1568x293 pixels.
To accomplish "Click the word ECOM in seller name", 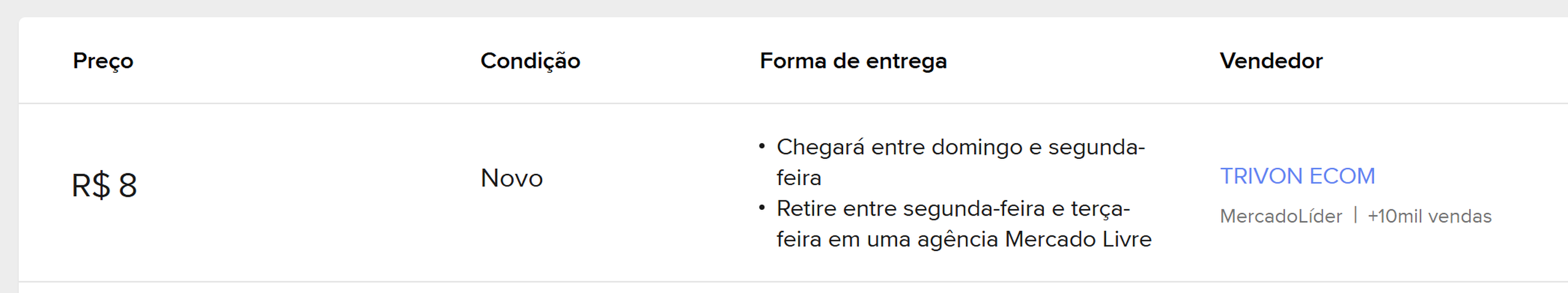I will 1341,176.
